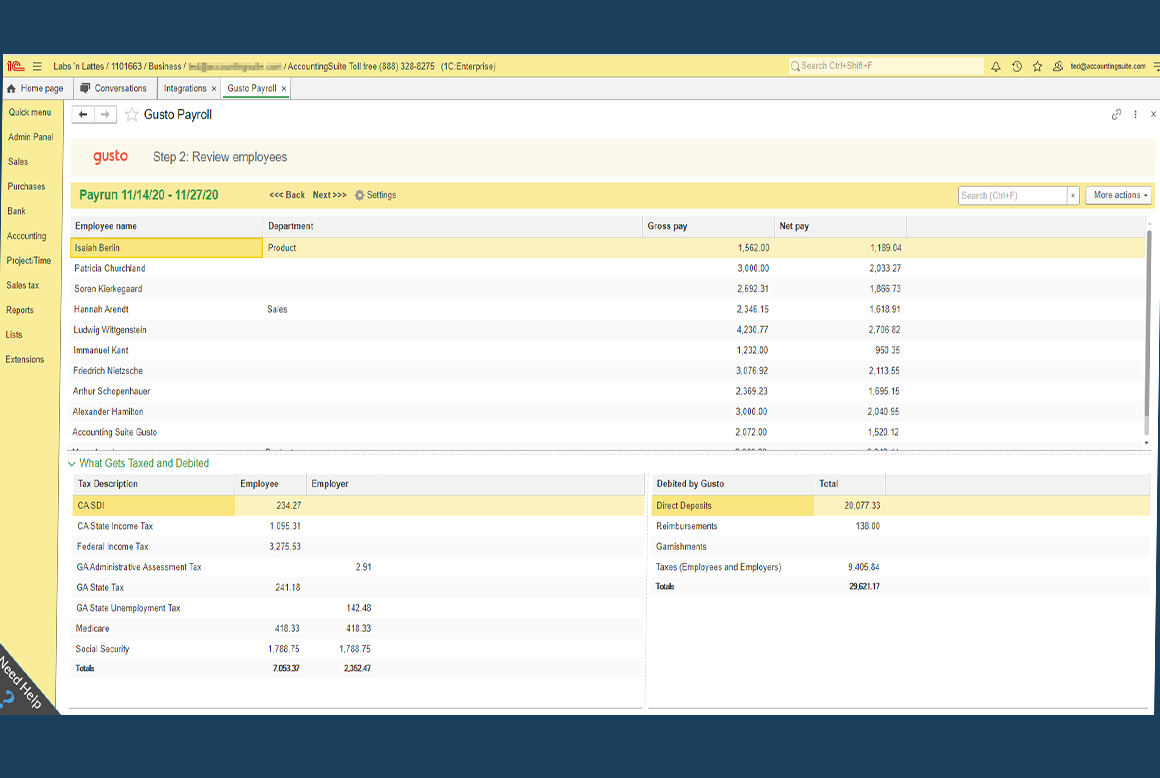Open the history clock icon
Screen dimensions: 1160x778
tap(1017, 67)
